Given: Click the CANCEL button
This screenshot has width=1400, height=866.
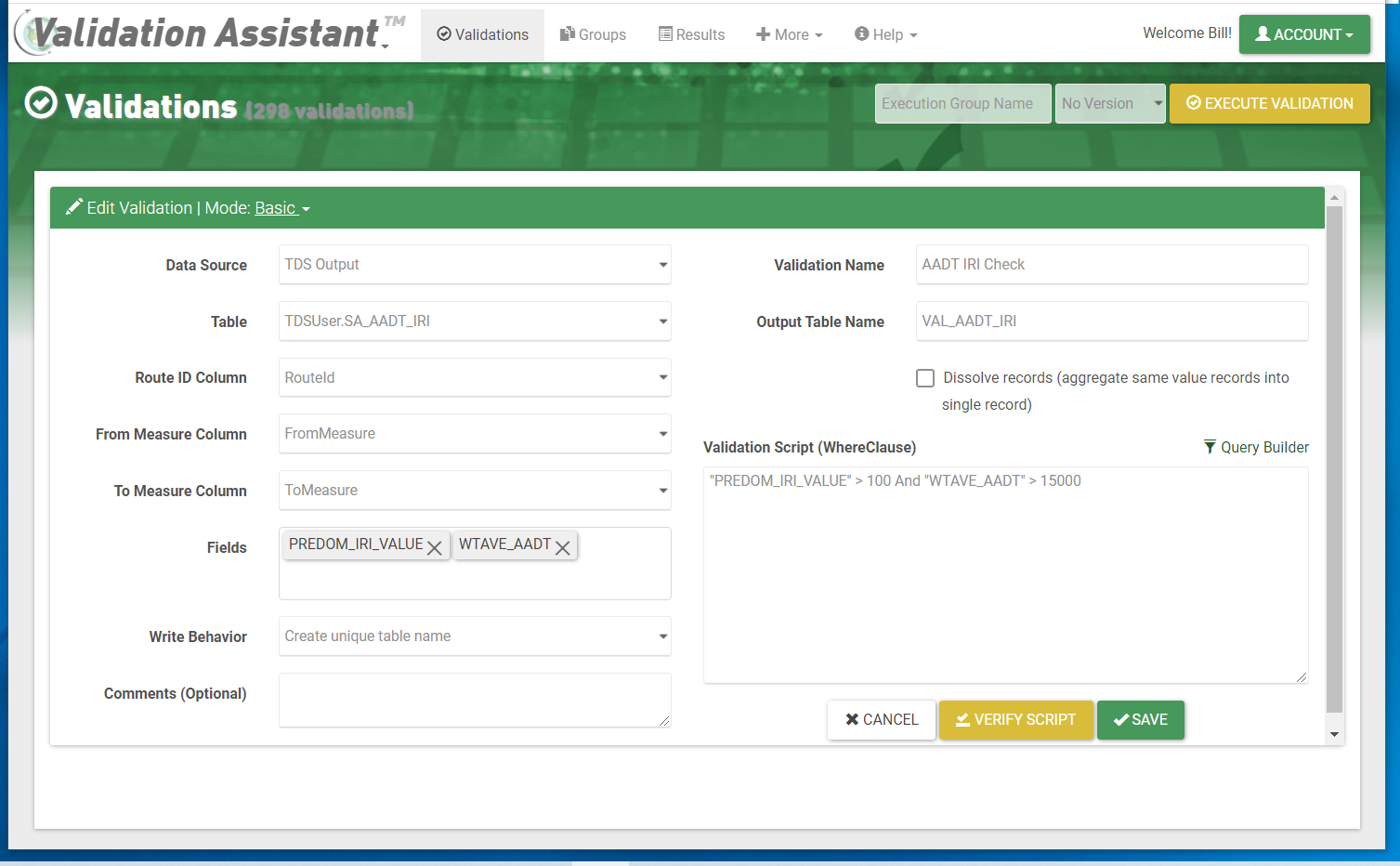Looking at the screenshot, I should coord(882,720).
